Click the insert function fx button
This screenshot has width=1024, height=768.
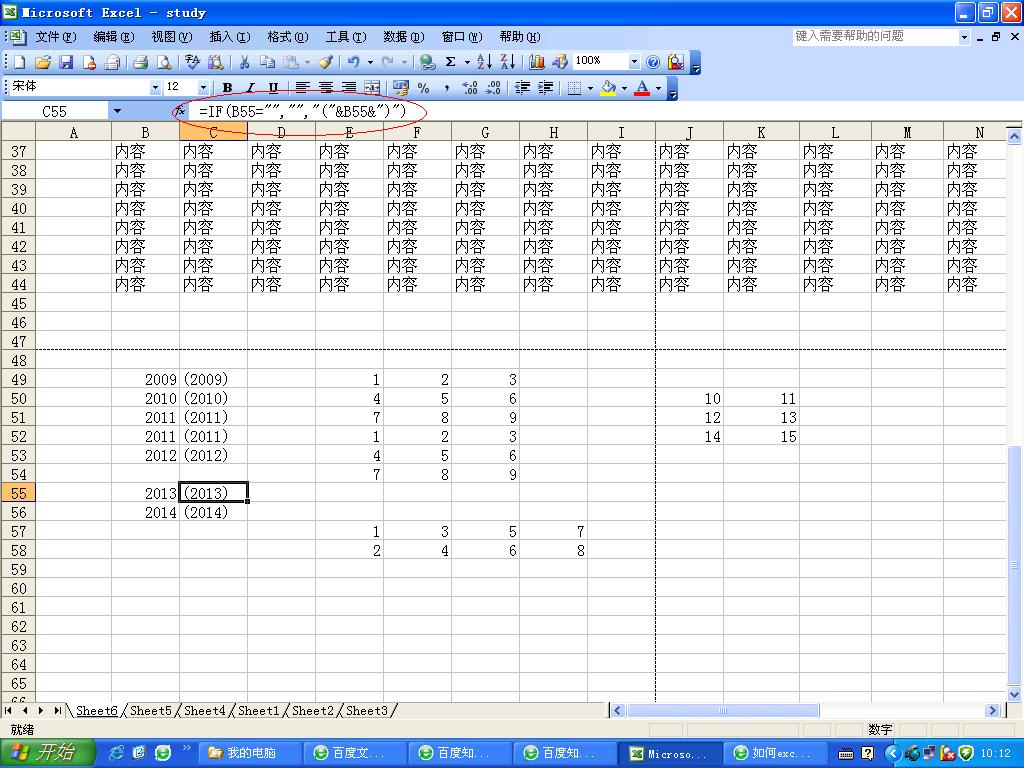point(180,111)
